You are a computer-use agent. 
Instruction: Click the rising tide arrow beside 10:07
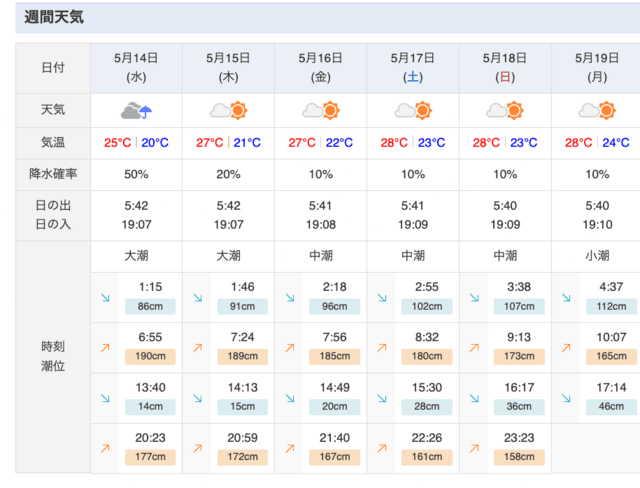pyautogui.click(x=567, y=348)
